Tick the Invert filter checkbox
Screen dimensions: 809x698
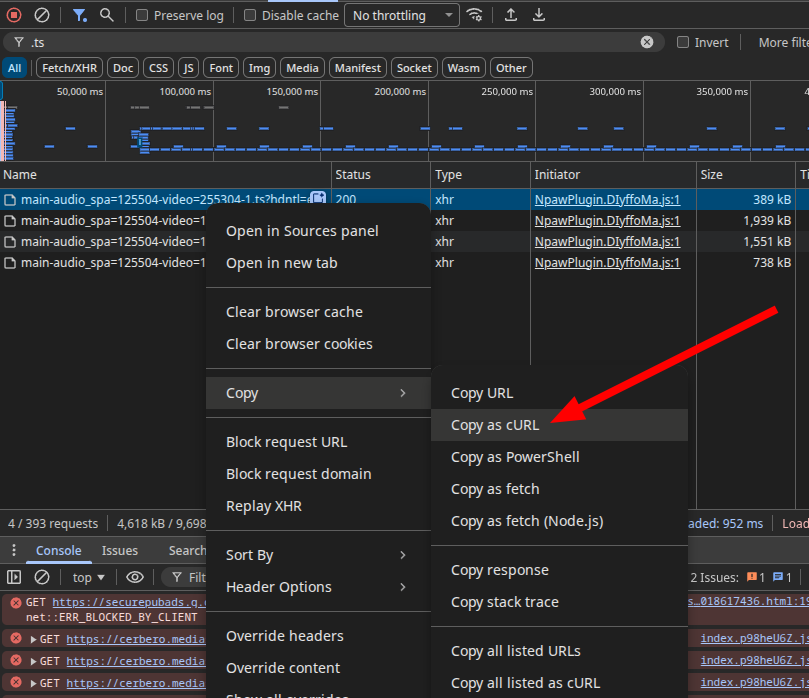683,42
